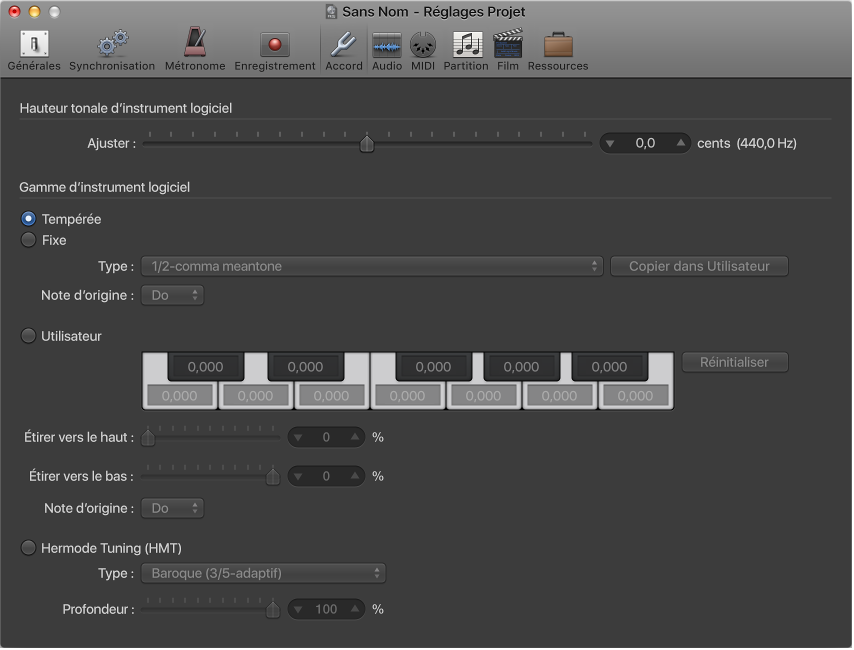The height and width of the screenshot is (650, 854).
Task: Expand the Baroque (3/5-adaptif) dropdown
Action: pyautogui.click(x=263, y=573)
